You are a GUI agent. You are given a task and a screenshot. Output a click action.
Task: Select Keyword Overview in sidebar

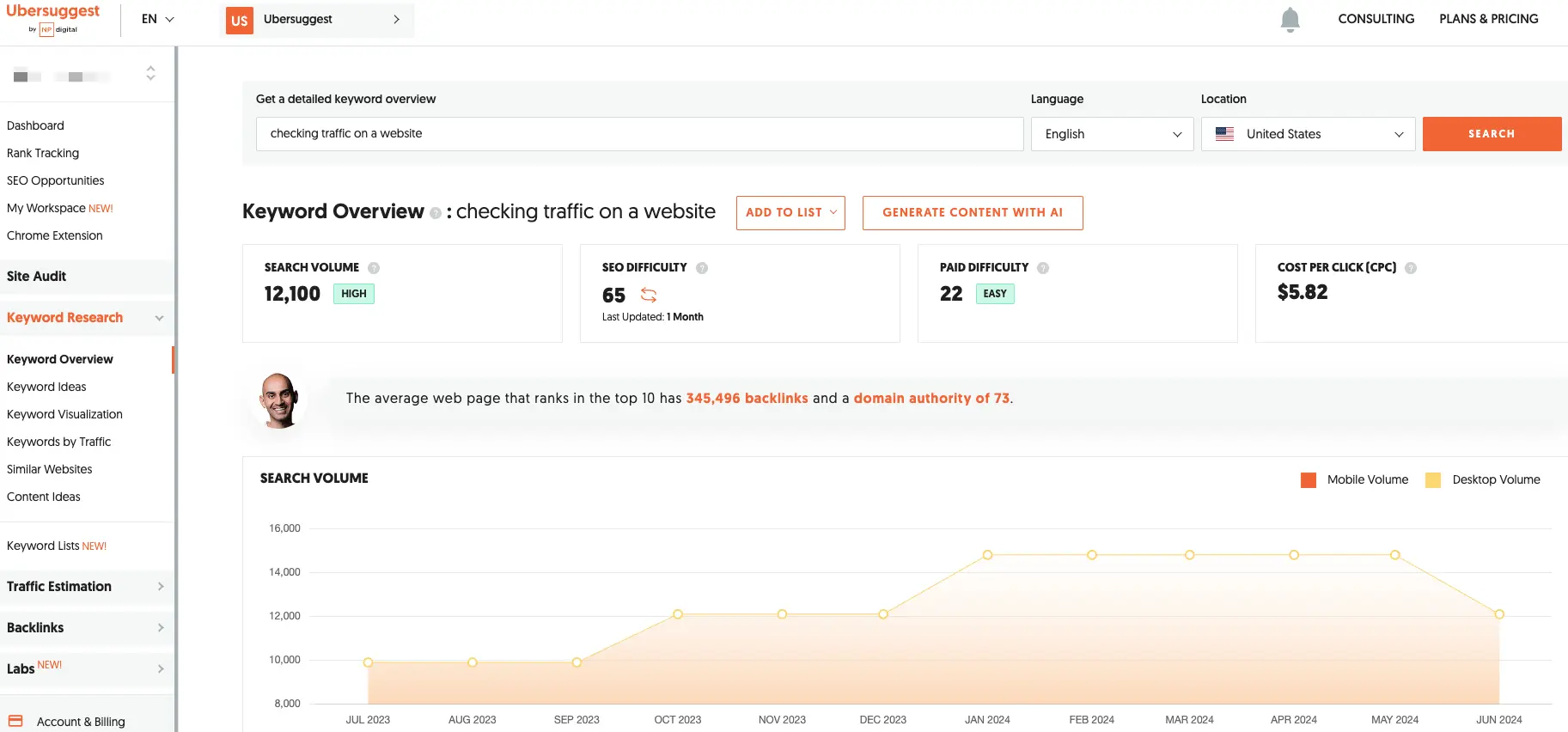click(60, 359)
